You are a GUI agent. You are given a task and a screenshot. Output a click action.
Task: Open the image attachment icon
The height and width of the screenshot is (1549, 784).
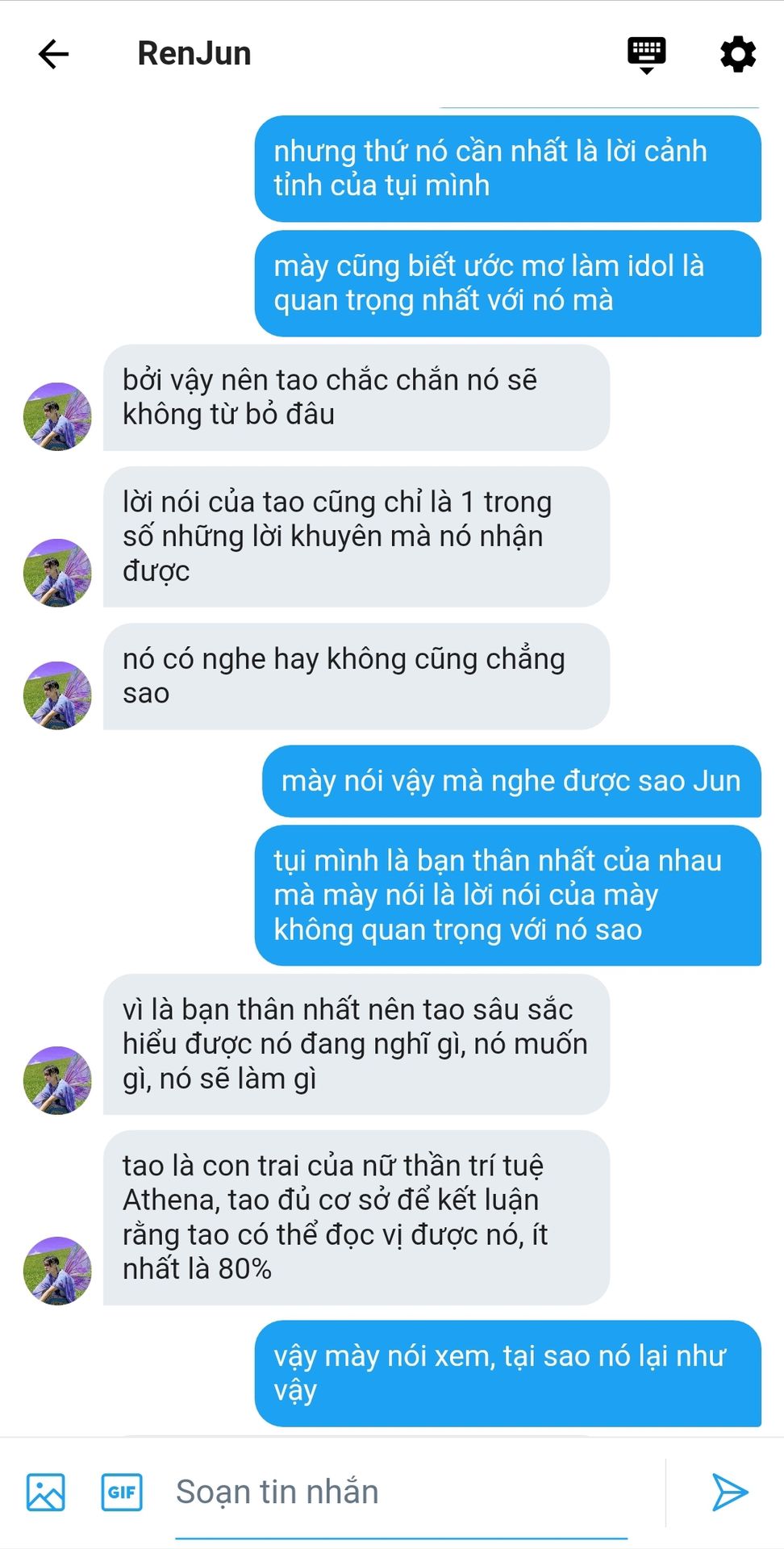point(45,1492)
